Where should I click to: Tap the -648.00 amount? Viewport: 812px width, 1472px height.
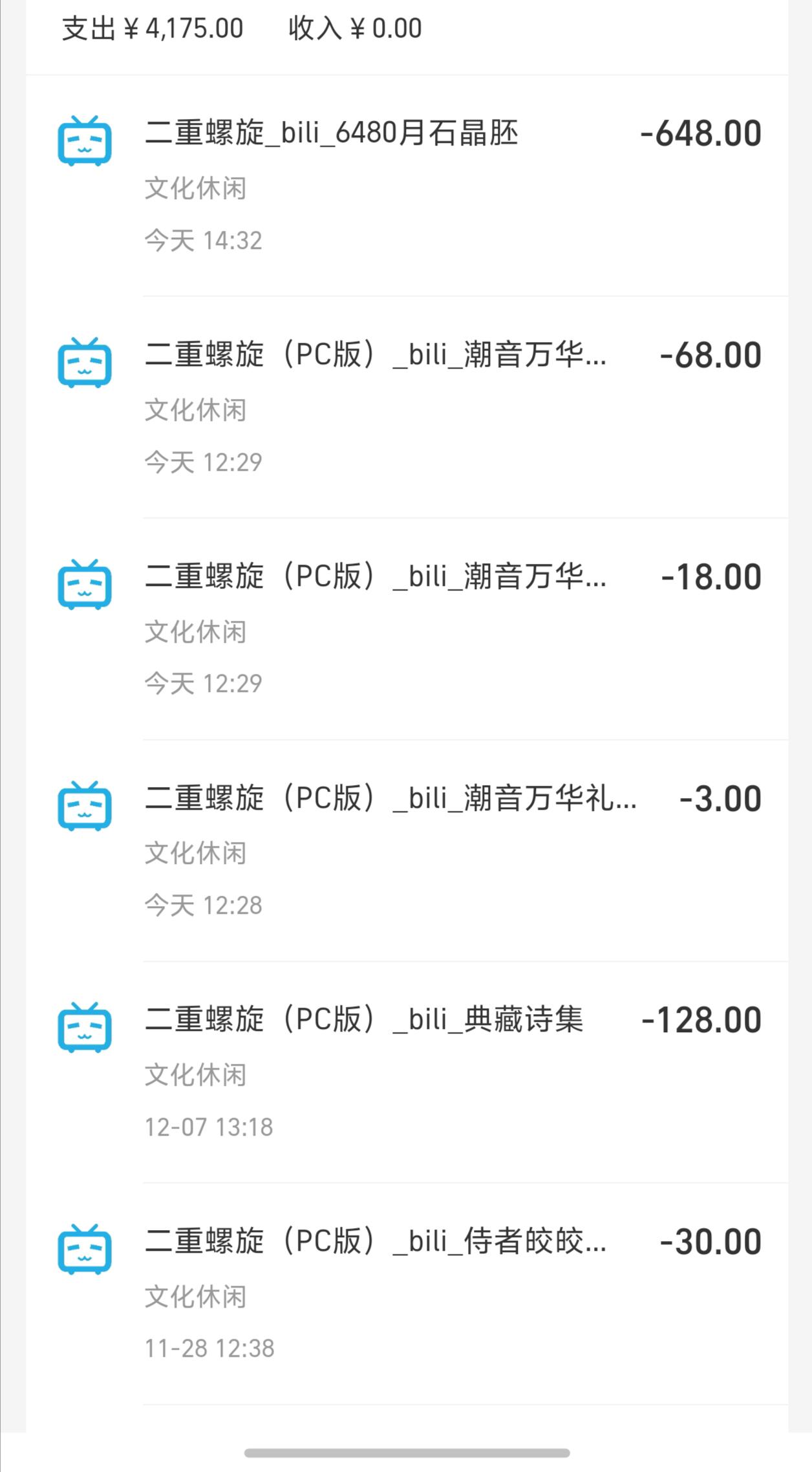click(701, 134)
